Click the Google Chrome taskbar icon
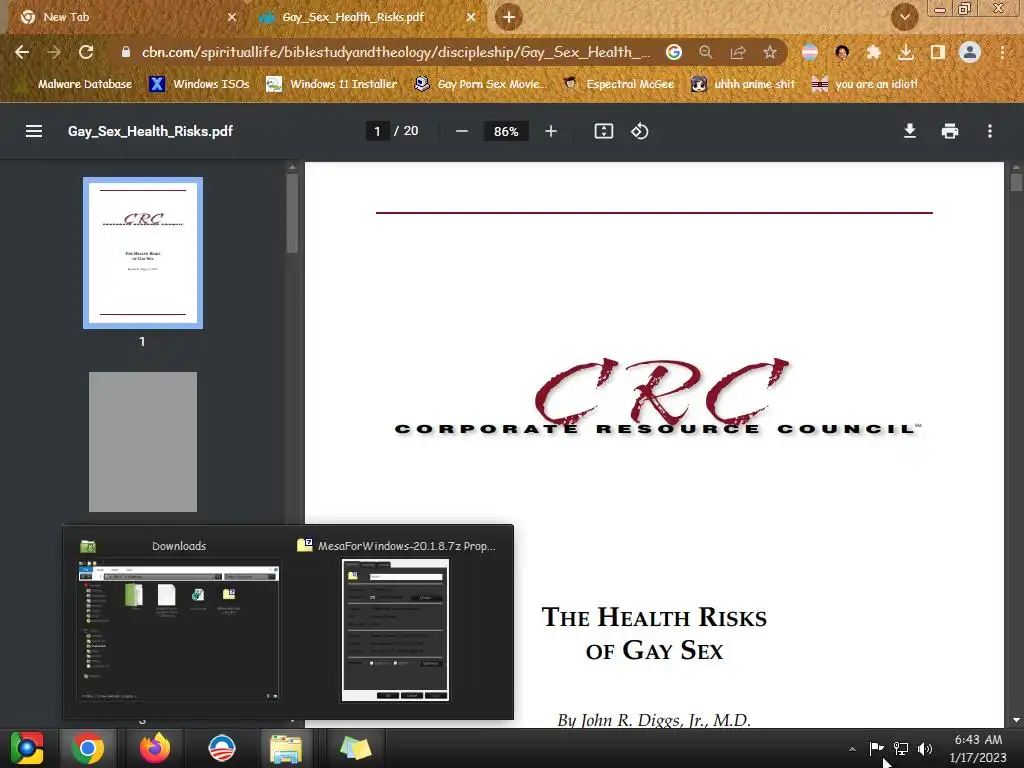This screenshot has height=768, width=1024. coord(88,748)
